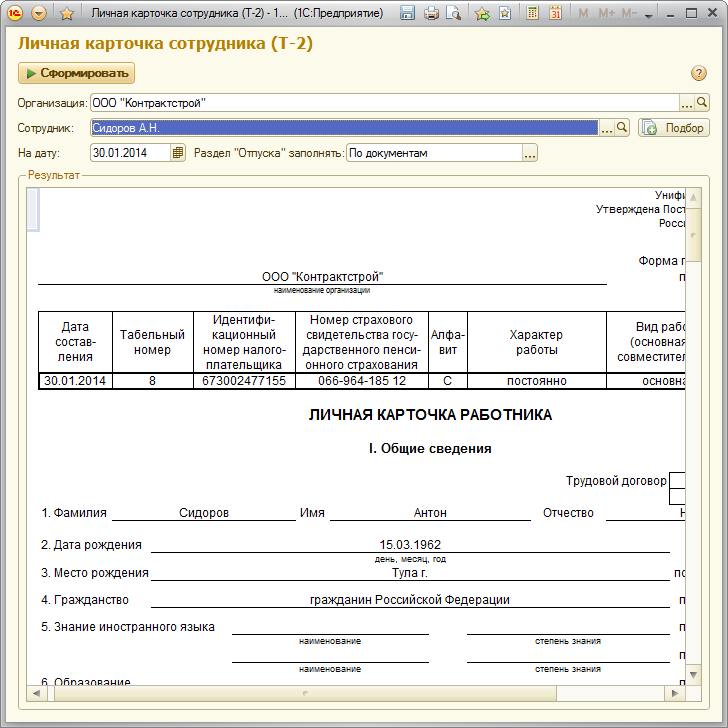
Task: Open the main menu dropdown arrow in title bar
Action: (x=39, y=13)
